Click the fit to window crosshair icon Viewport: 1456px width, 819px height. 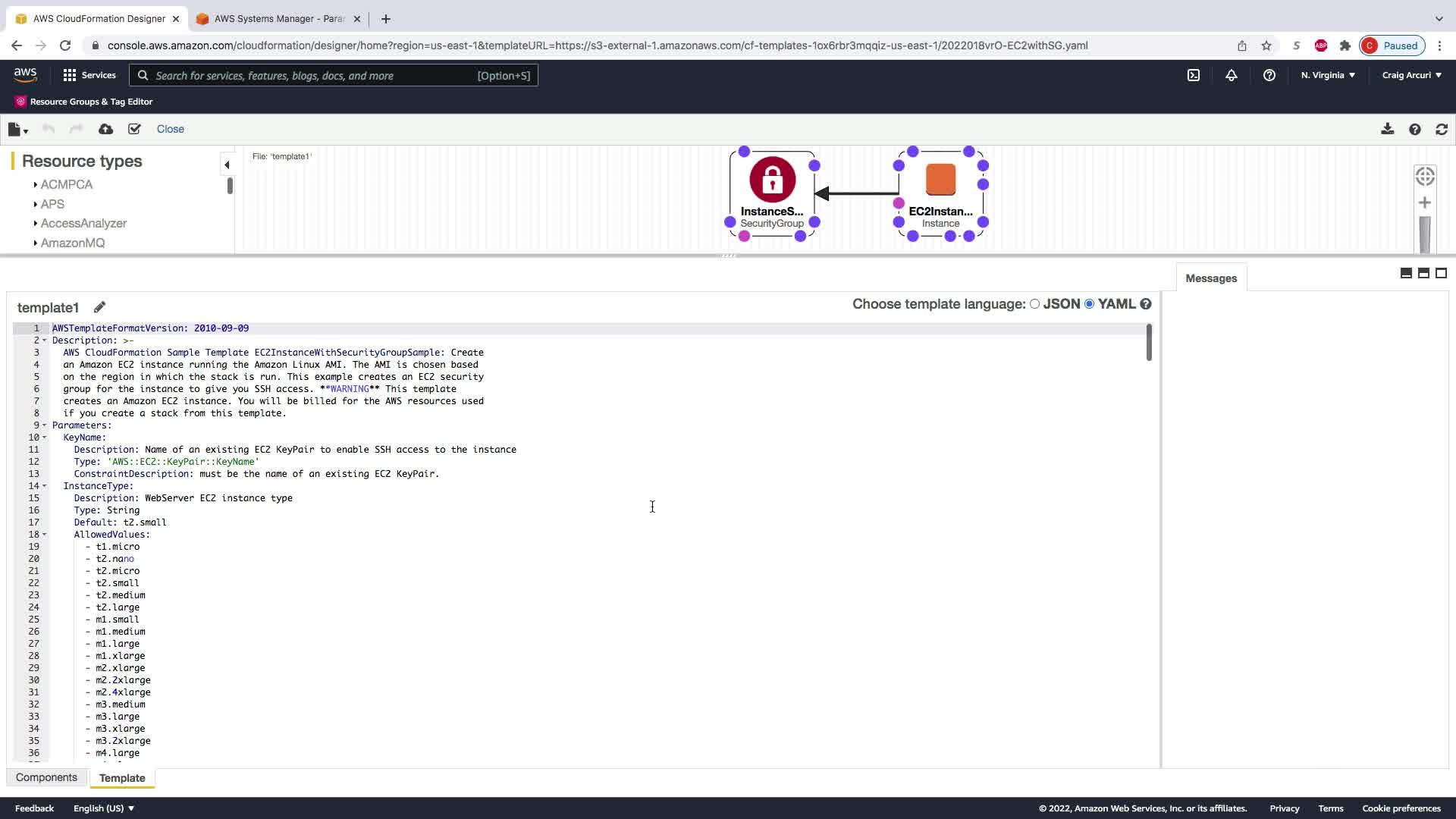click(1425, 177)
